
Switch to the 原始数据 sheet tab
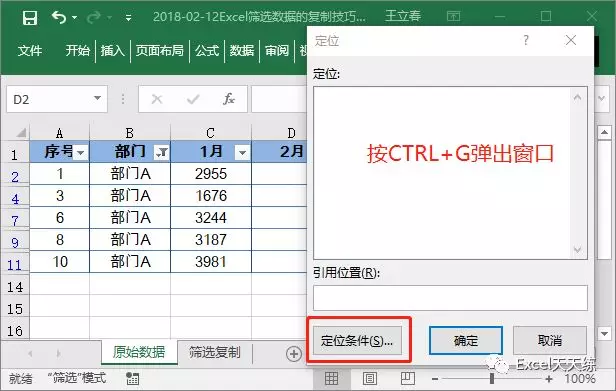click(x=139, y=352)
